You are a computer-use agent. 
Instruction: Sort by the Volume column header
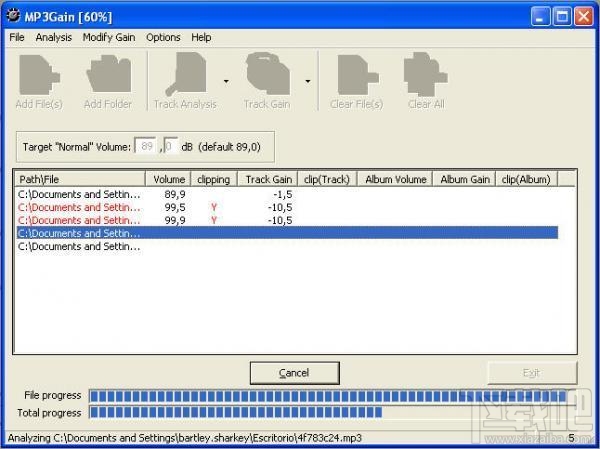tap(168, 179)
